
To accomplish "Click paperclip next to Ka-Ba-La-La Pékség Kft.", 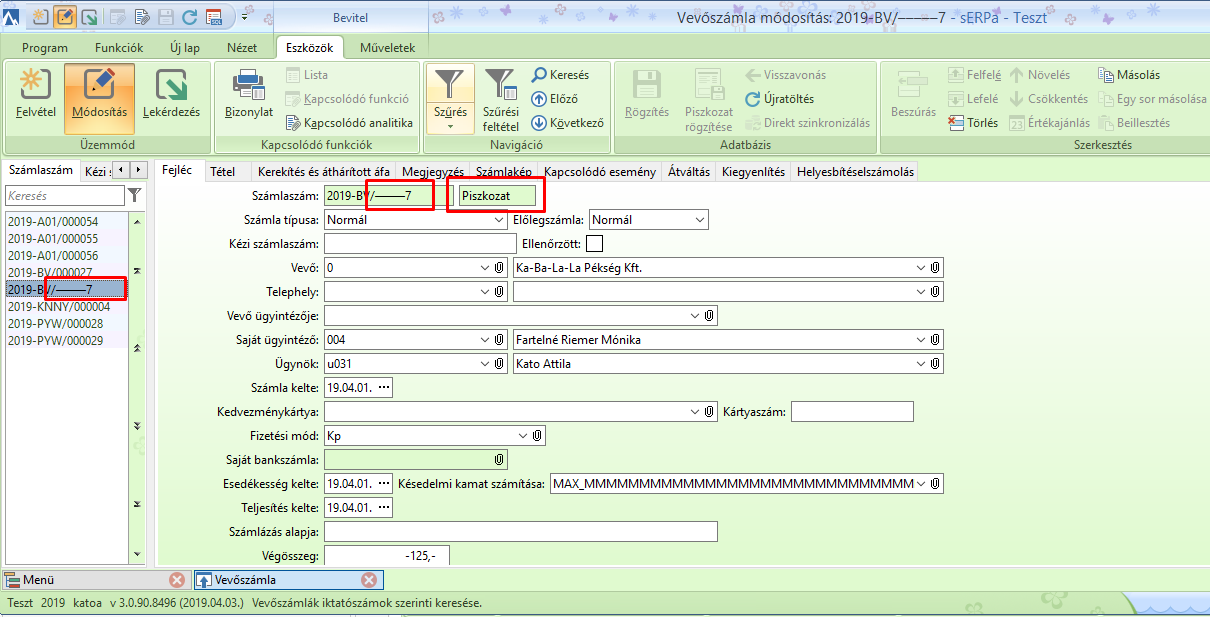I will pos(935,268).
